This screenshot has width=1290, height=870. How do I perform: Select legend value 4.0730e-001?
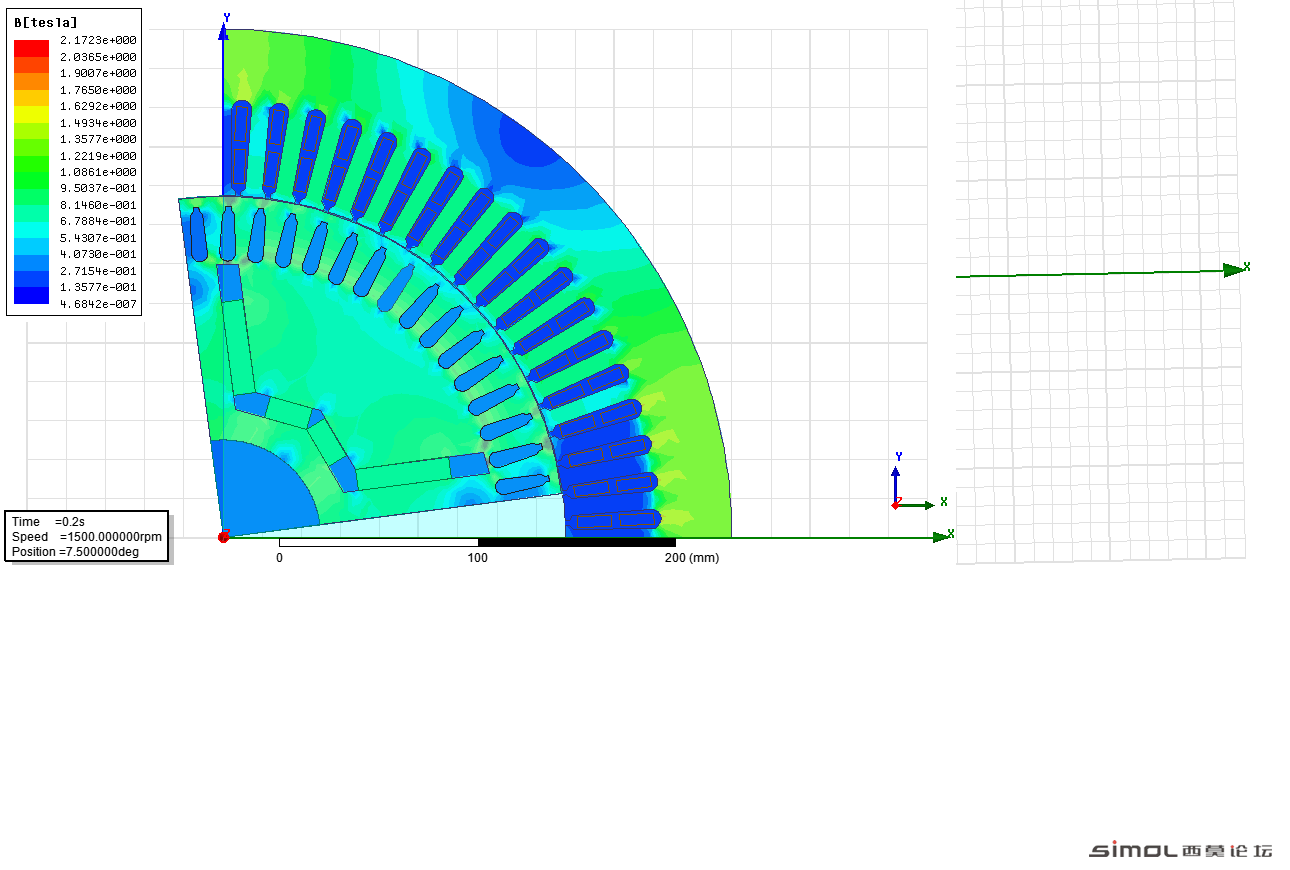pyautogui.click(x=98, y=254)
